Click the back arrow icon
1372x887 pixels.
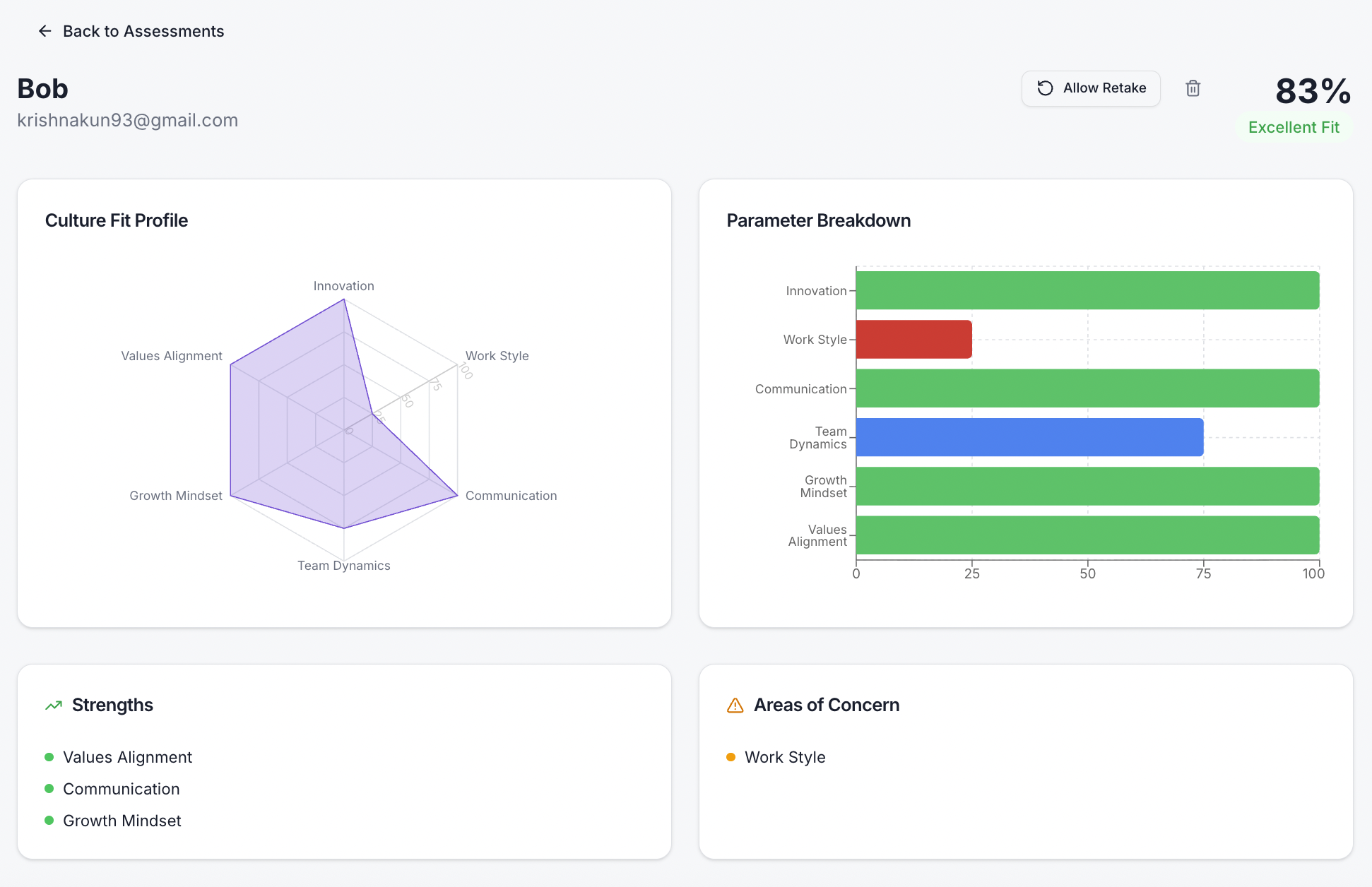coord(45,31)
